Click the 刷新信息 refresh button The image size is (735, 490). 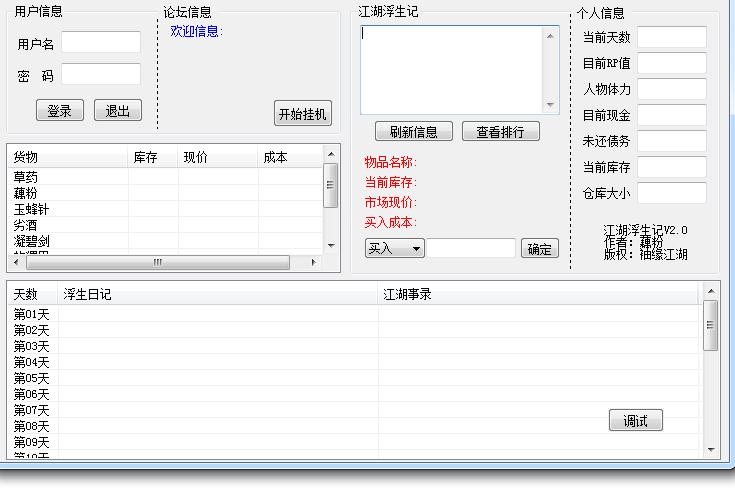point(414,132)
